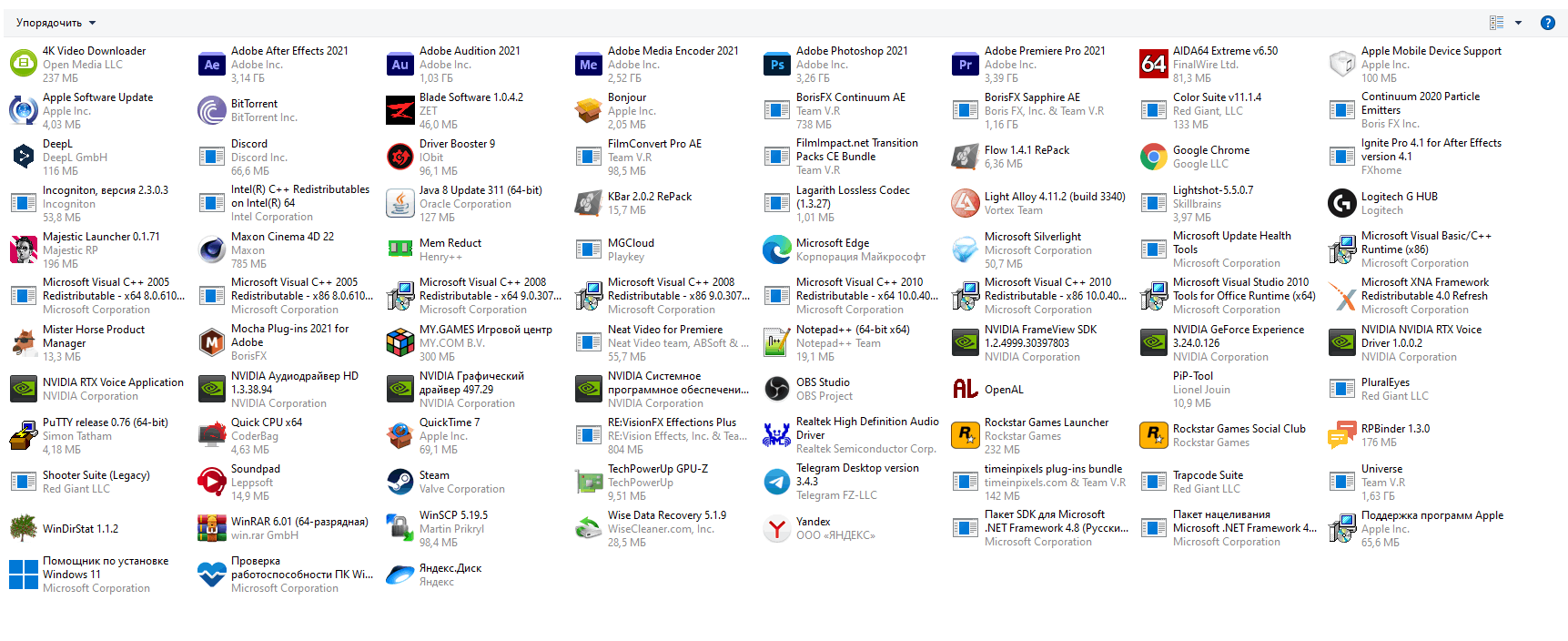Select the DeepL icon

[x=23, y=157]
